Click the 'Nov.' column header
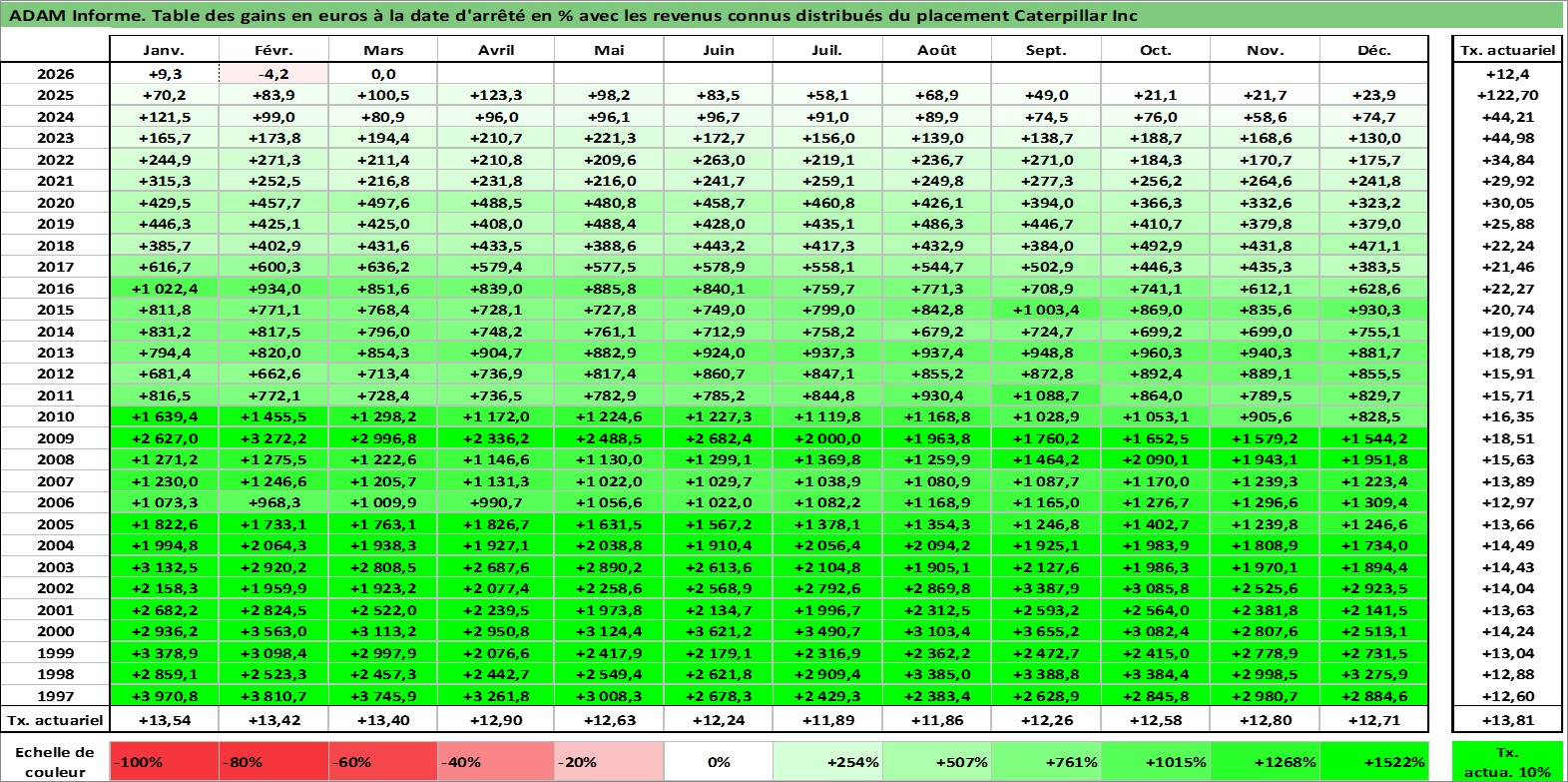The width and height of the screenshot is (1568, 782). 1265,50
